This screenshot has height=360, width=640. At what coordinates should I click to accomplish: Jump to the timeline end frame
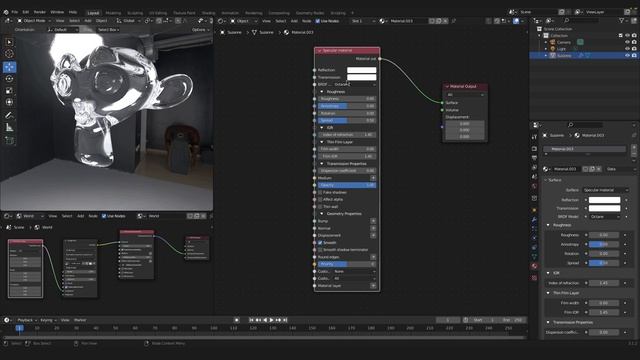[285, 320]
